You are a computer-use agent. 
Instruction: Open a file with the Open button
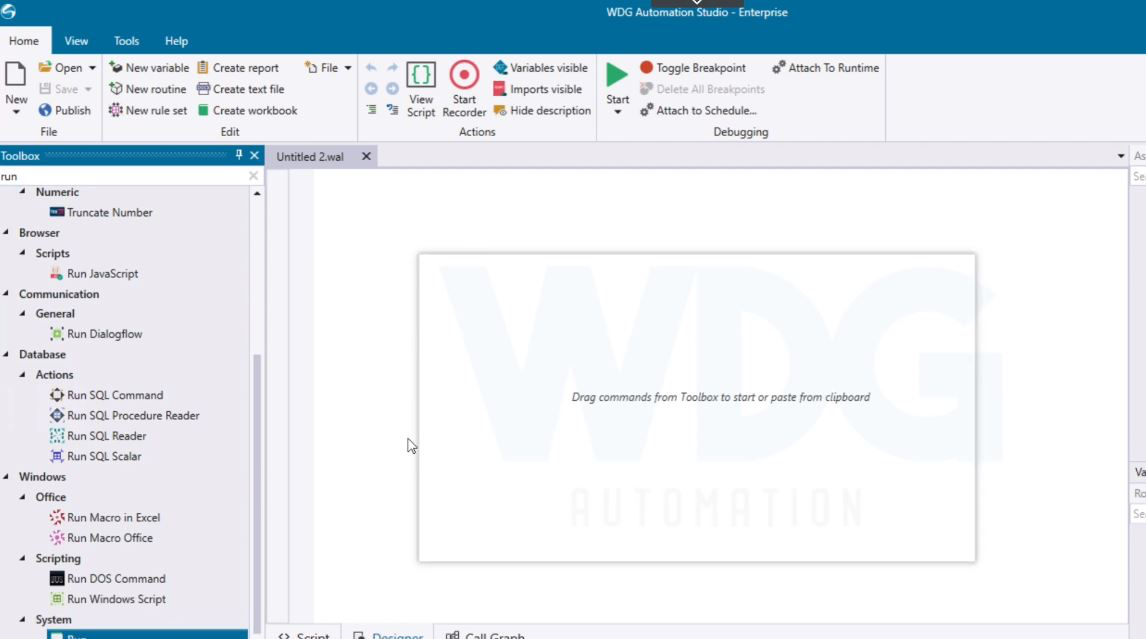tap(61, 67)
